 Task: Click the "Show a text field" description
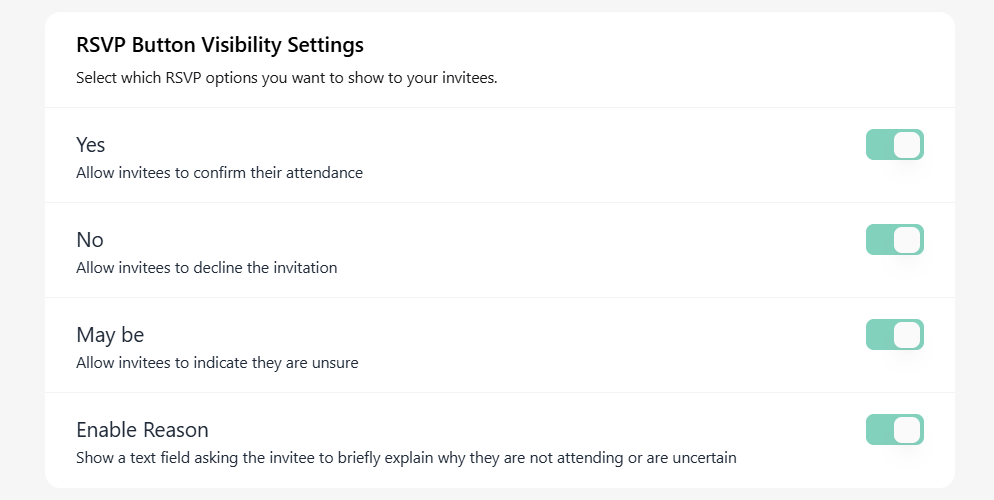(406, 457)
